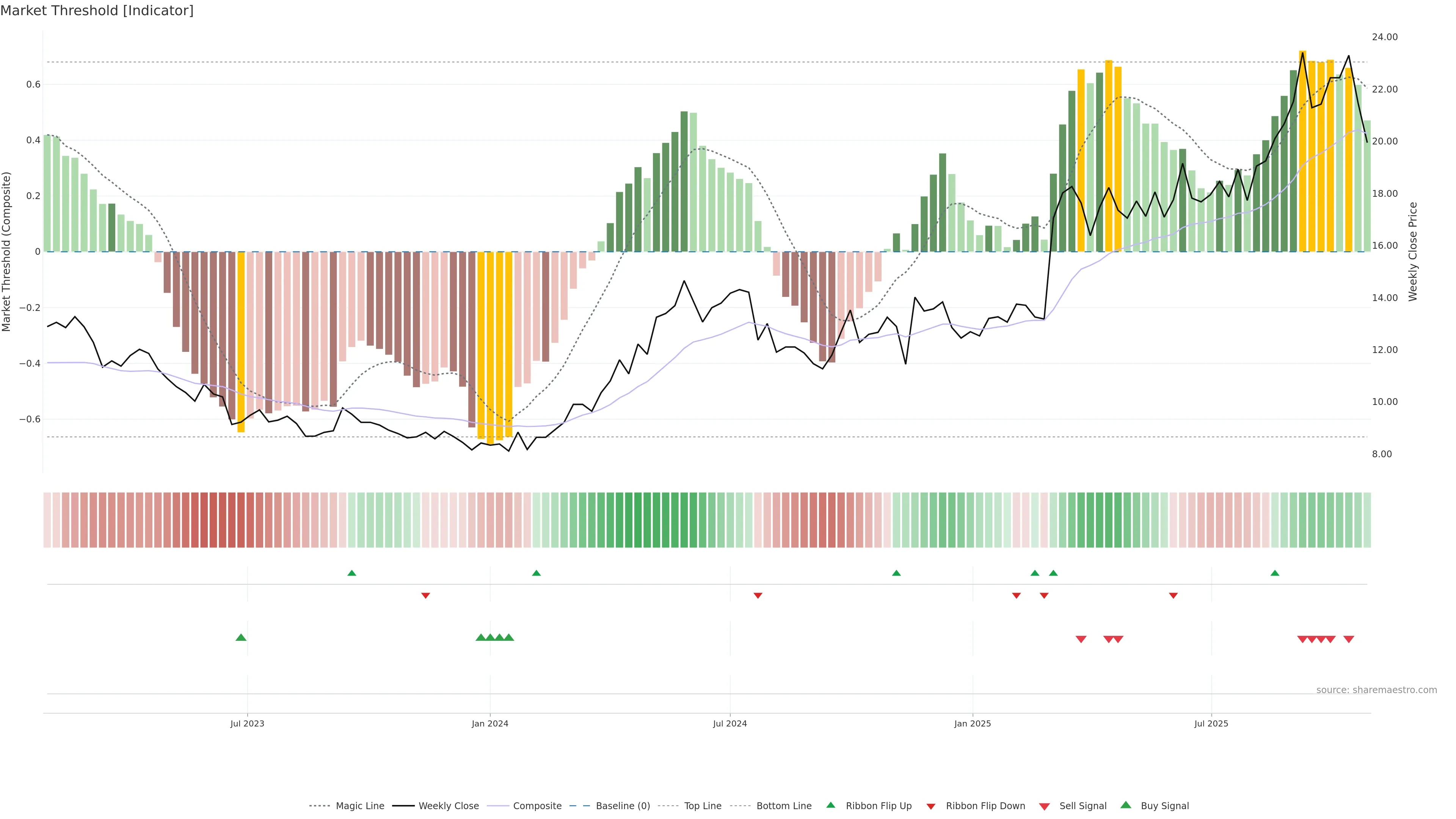Click the Jan 2024 x-axis label
1456x819 pixels.
point(490,723)
